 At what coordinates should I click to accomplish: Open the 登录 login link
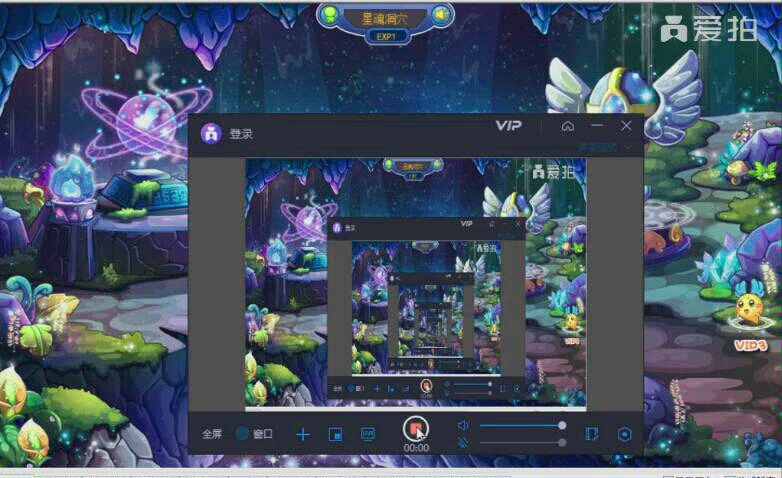pyautogui.click(x=241, y=134)
